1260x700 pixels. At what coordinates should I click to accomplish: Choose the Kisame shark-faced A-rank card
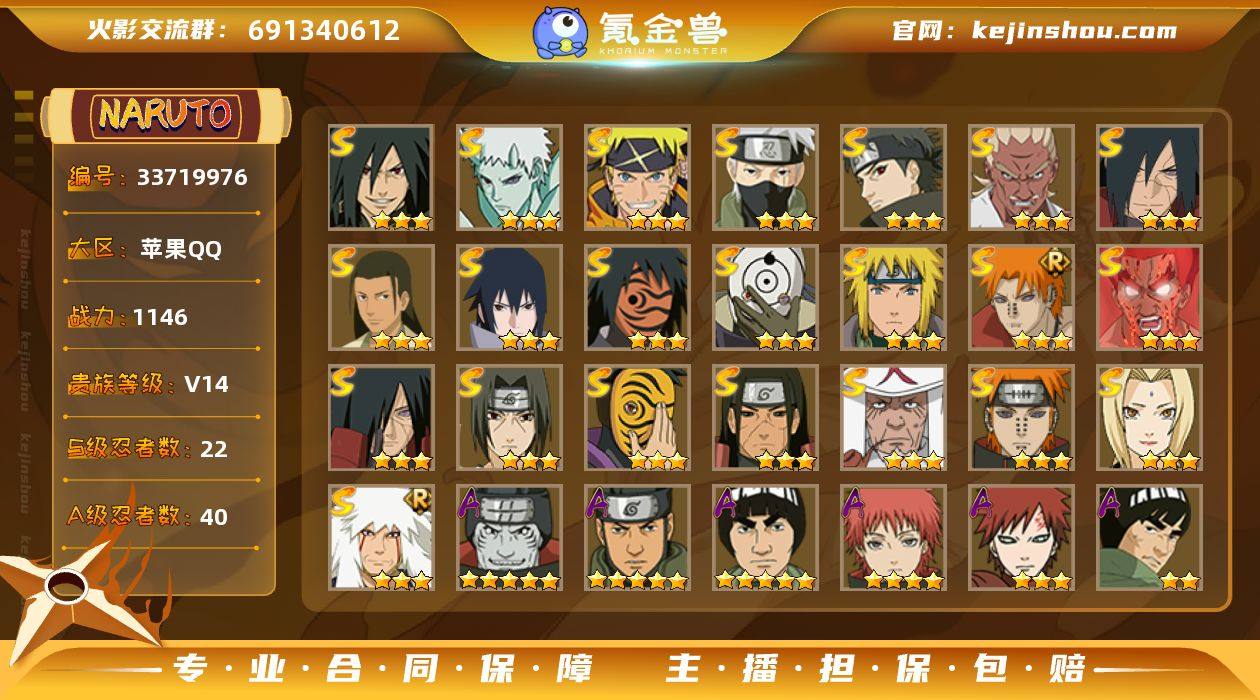tap(509, 537)
